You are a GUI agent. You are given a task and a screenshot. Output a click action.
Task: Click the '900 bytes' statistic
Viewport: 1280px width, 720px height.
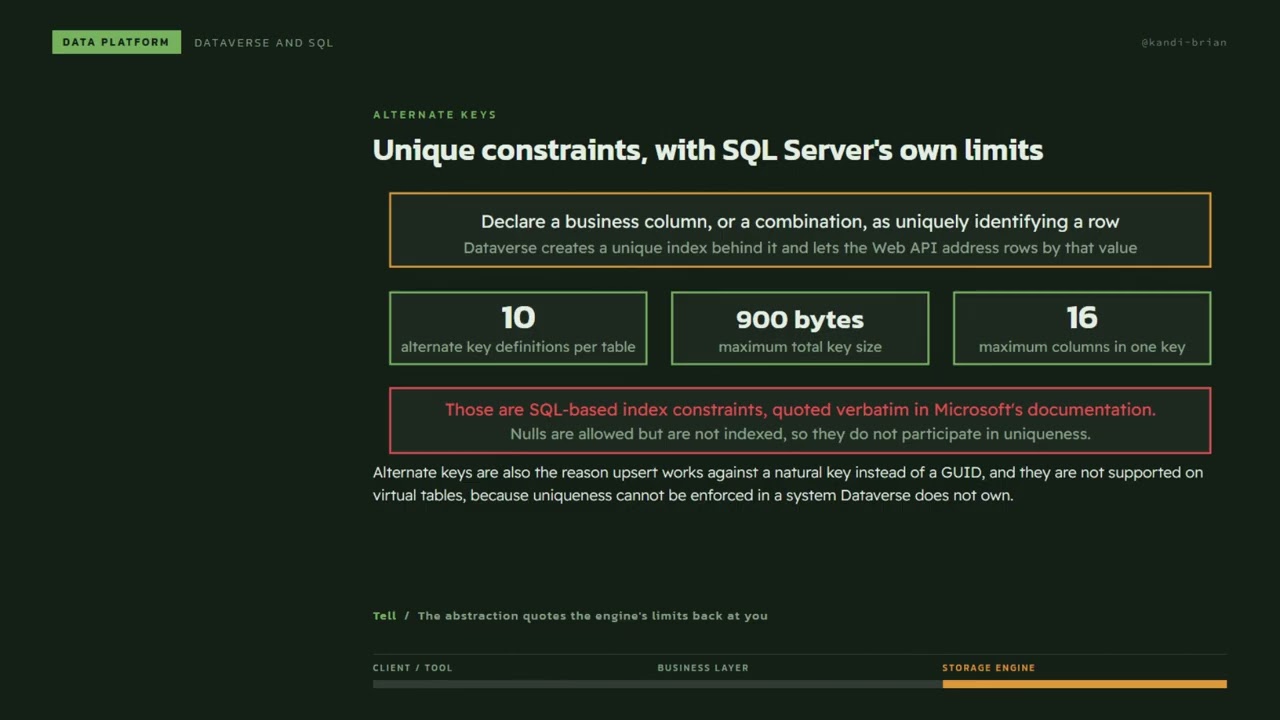coord(800,319)
